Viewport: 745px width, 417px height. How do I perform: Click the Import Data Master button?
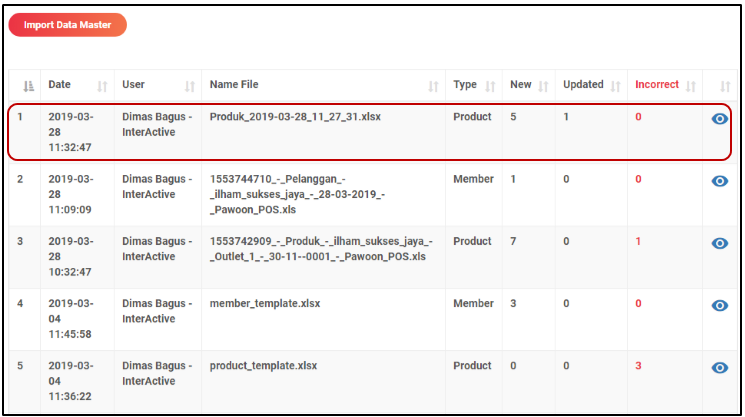click(x=68, y=25)
